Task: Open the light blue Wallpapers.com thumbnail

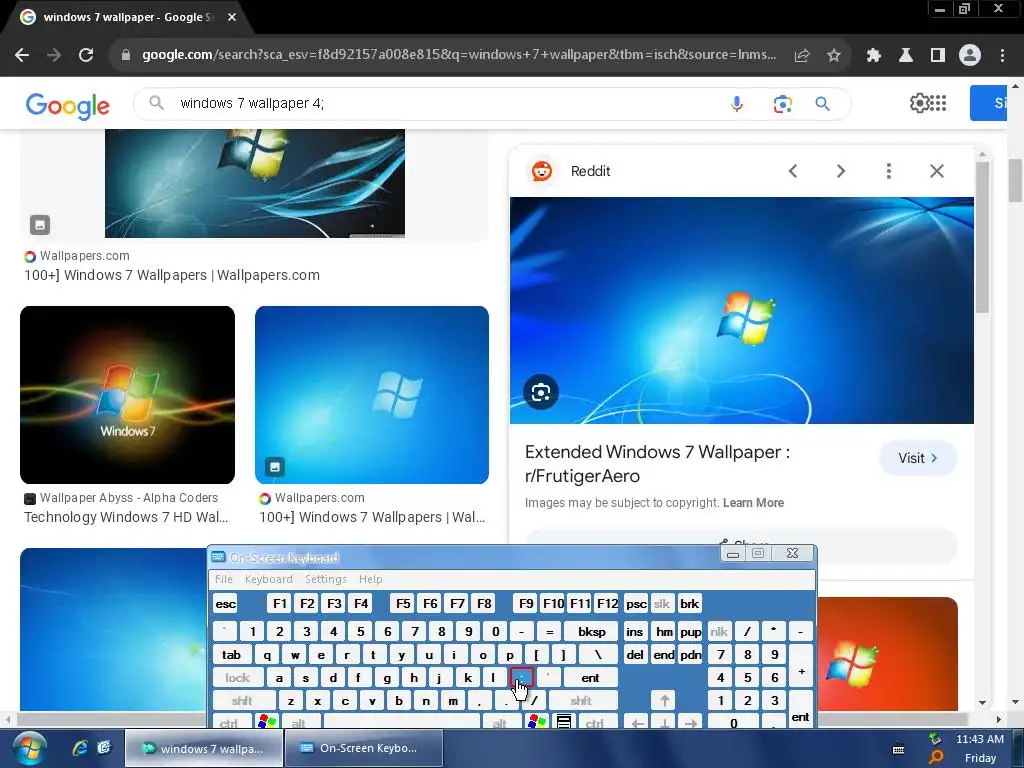Action: (372, 394)
